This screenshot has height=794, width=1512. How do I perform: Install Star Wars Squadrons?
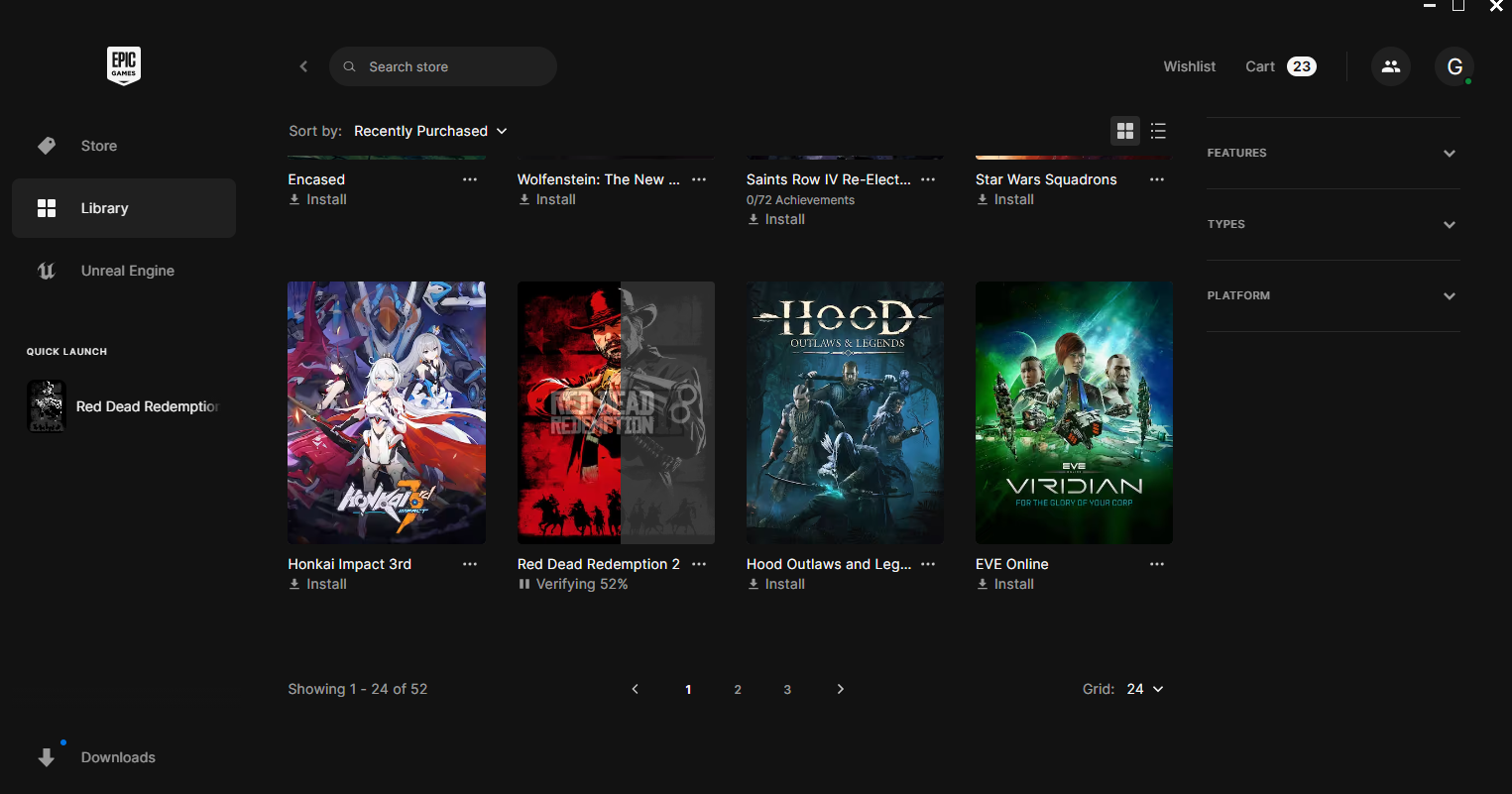click(1004, 199)
